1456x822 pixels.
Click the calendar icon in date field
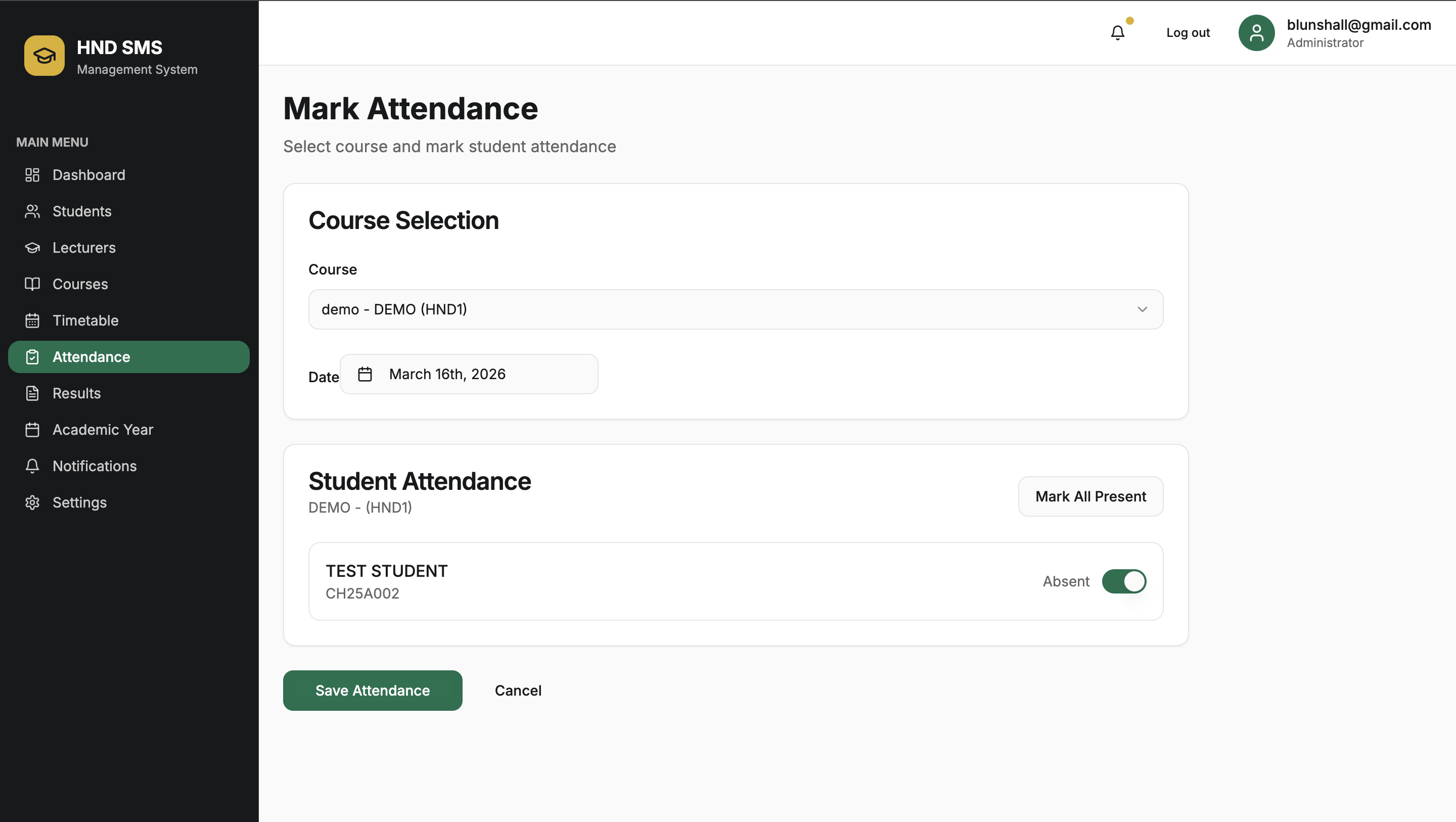(x=365, y=374)
